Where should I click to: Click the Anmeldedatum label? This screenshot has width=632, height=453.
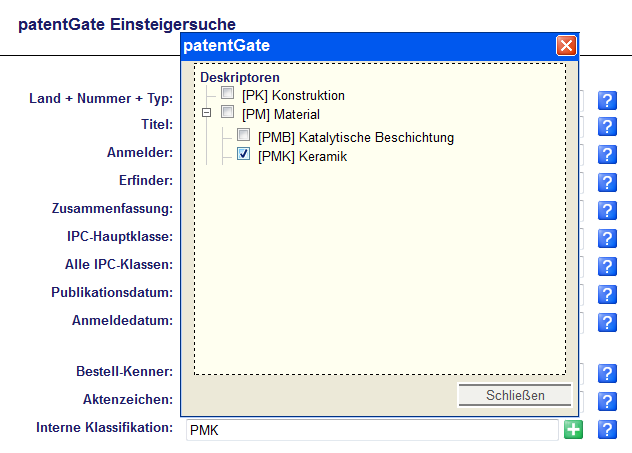tap(123, 320)
